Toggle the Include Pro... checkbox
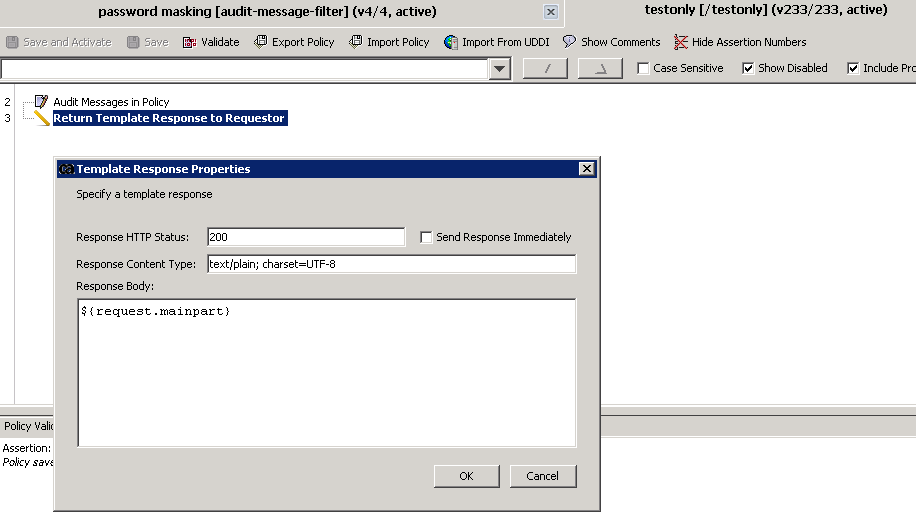 click(x=853, y=68)
